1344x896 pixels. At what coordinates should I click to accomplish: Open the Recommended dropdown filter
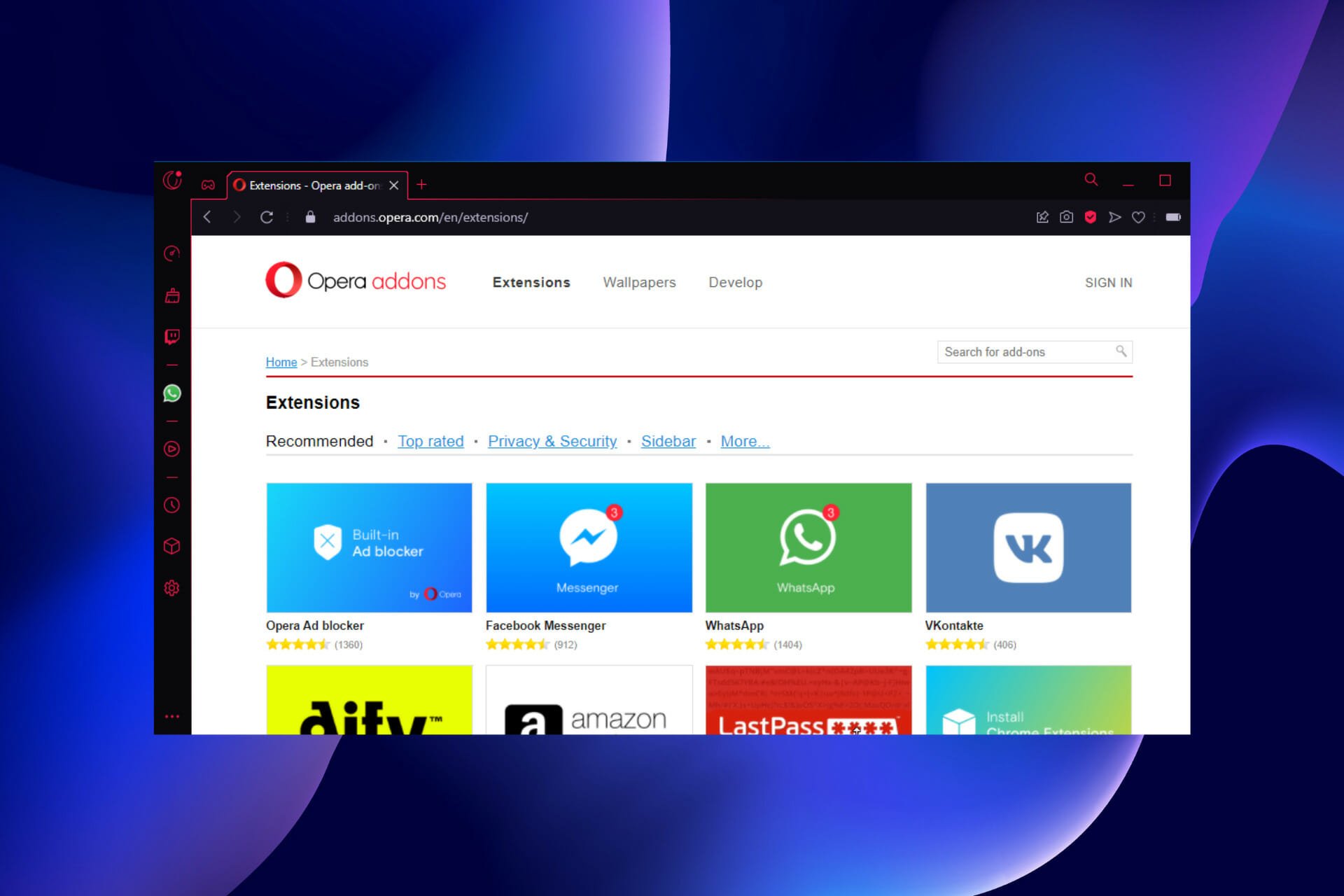320,441
